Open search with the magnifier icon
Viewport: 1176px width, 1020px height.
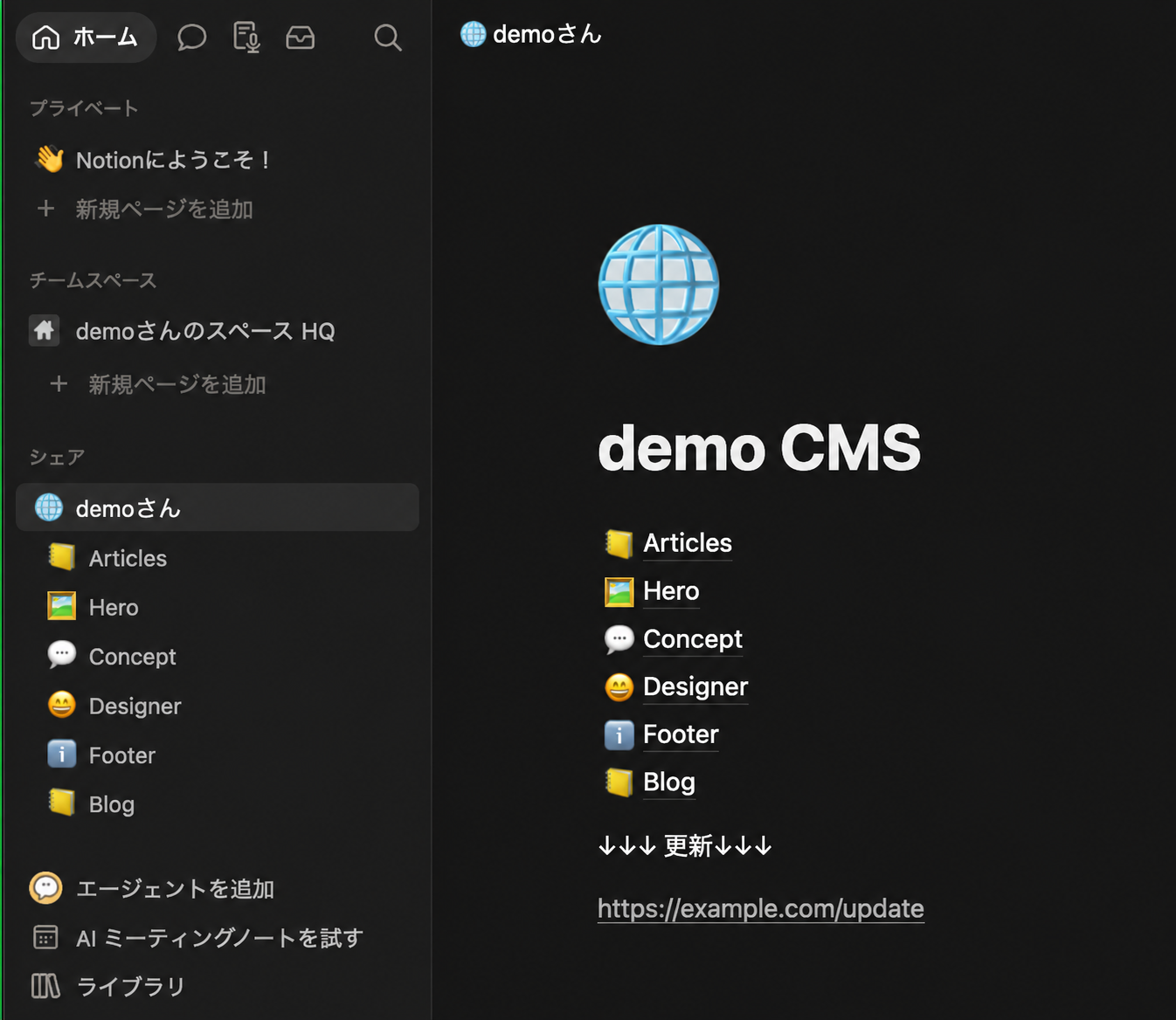tap(388, 38)
